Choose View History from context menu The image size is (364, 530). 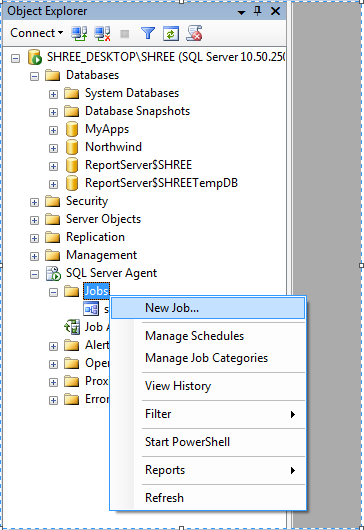pyautogui.click(x=208, y=386)
